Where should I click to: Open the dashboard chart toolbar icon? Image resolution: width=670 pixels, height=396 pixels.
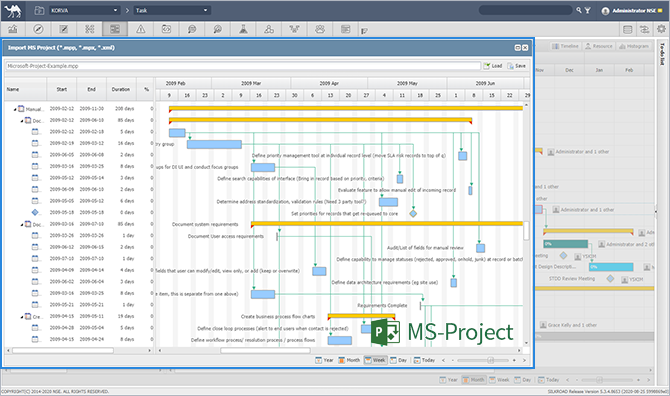(13, 29)
